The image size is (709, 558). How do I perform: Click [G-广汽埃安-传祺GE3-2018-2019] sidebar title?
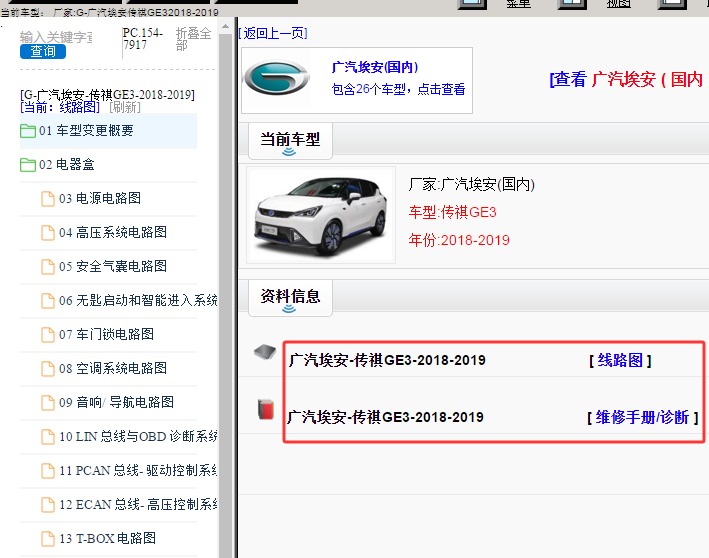[x=108, y=95]
